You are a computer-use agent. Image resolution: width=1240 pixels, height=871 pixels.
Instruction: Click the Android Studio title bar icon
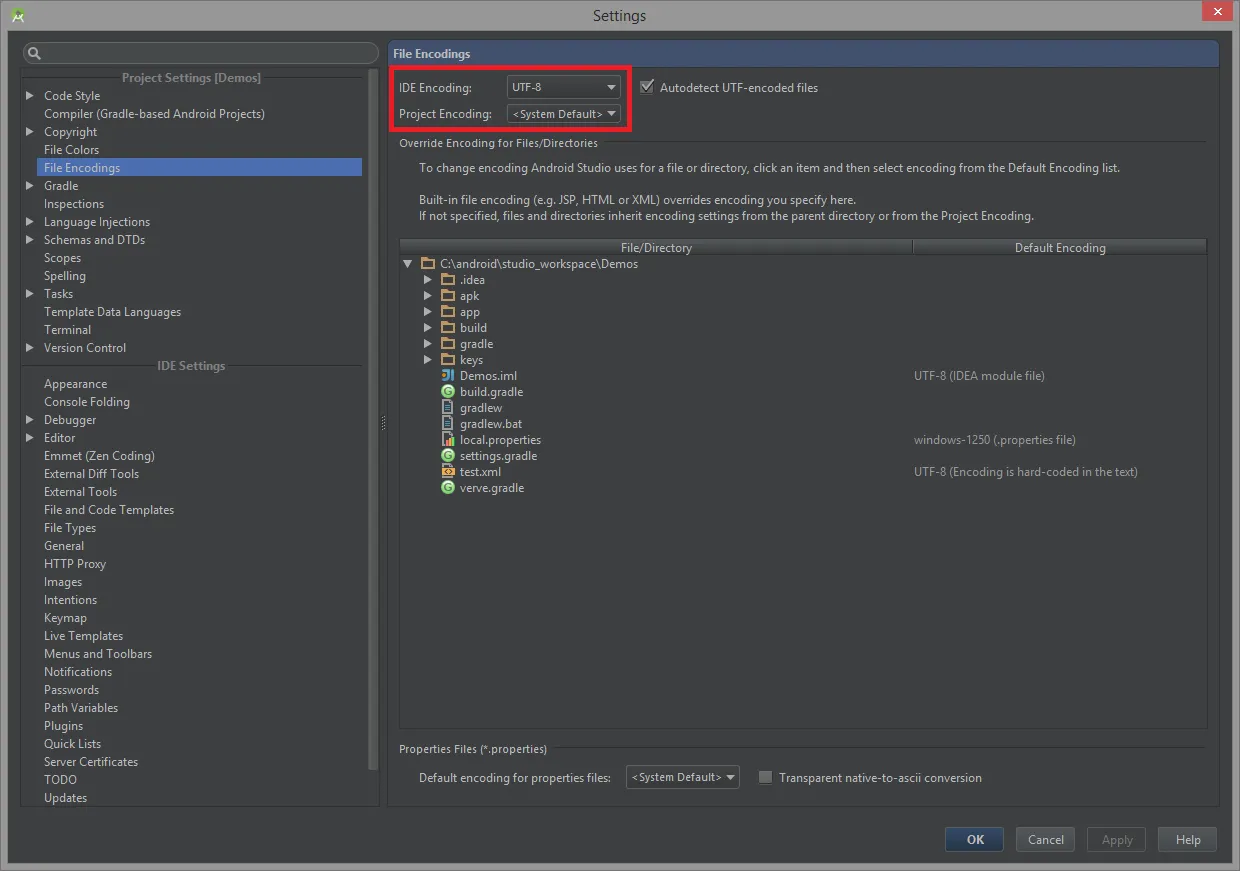[x=18, y=15]
